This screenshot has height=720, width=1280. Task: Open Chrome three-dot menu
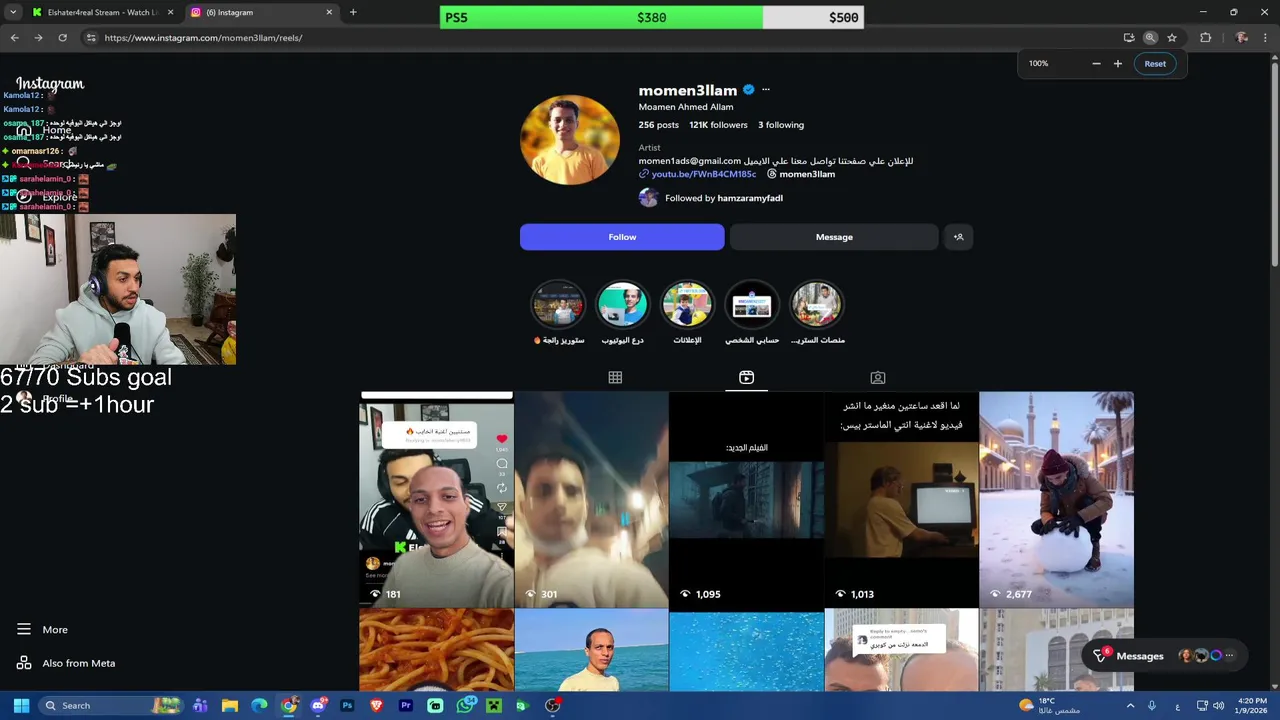tap(1265, 38)
